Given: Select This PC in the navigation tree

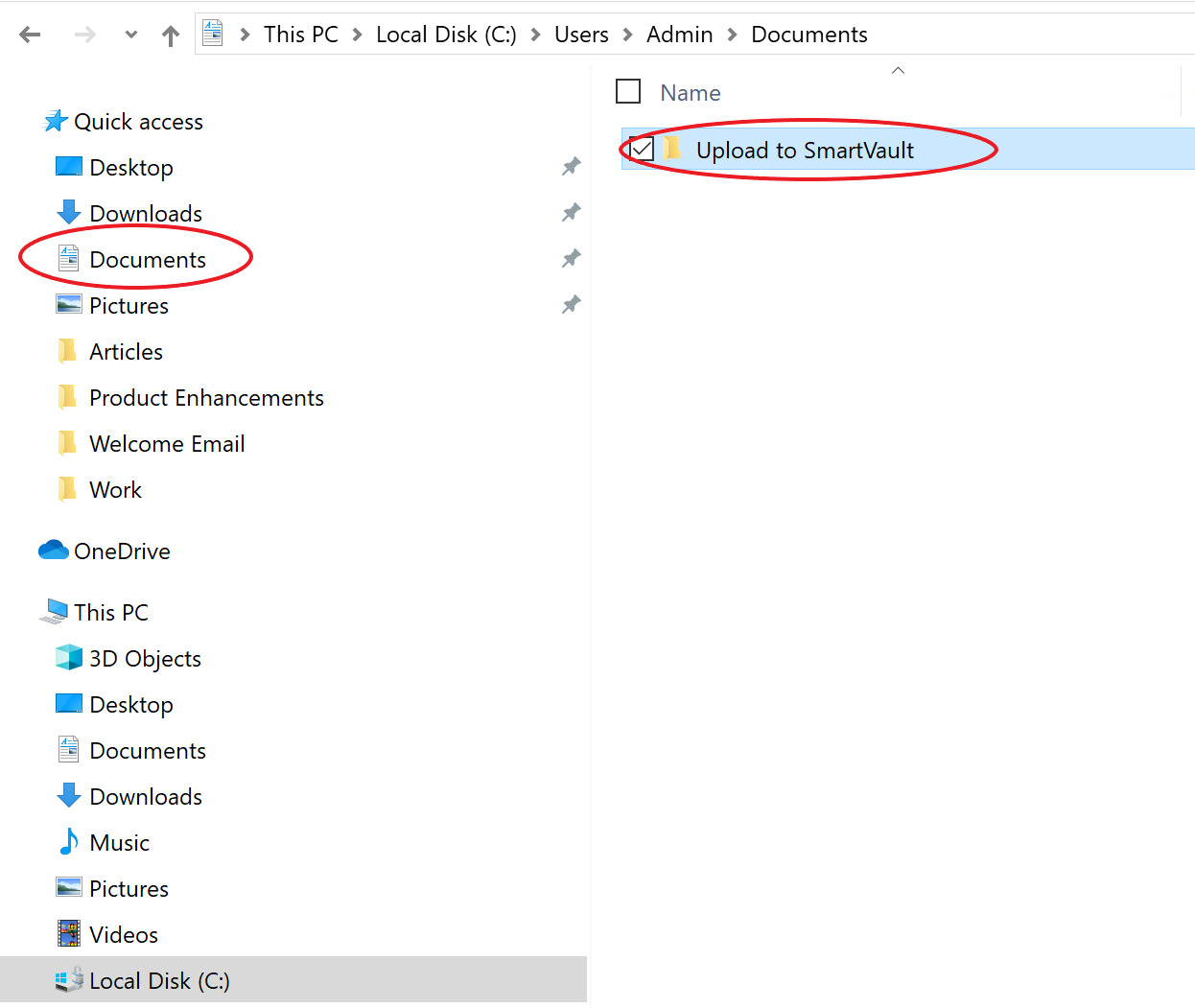Looking at the screenshot, I should point(111,613).
